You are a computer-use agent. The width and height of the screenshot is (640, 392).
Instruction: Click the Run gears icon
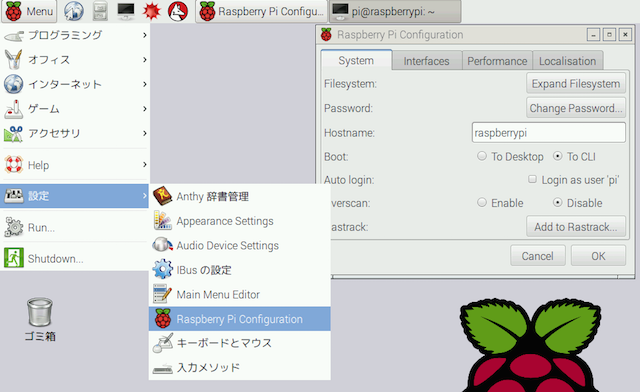13,227
